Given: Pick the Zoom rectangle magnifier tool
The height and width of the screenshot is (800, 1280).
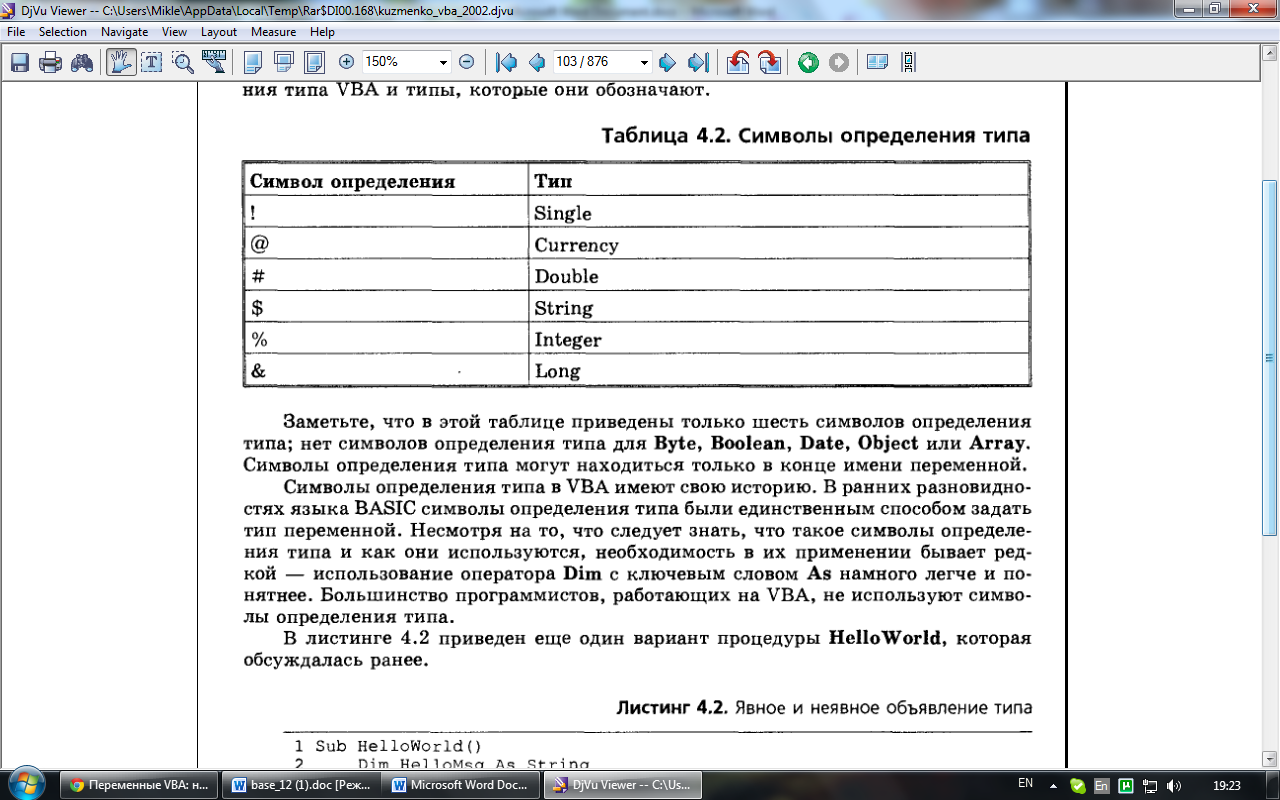Looking at the screenshot, I should (x=182, y=62).
